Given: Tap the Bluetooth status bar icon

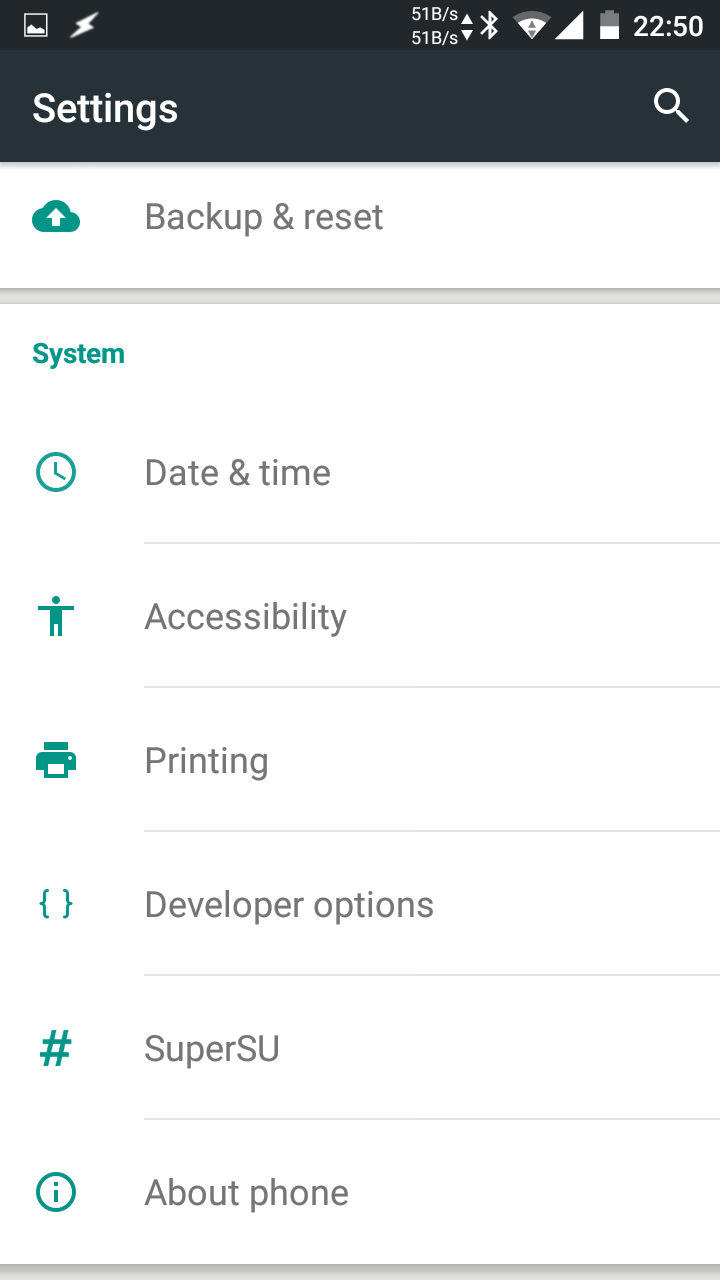Looking at the screenshot, I should 489,25.
